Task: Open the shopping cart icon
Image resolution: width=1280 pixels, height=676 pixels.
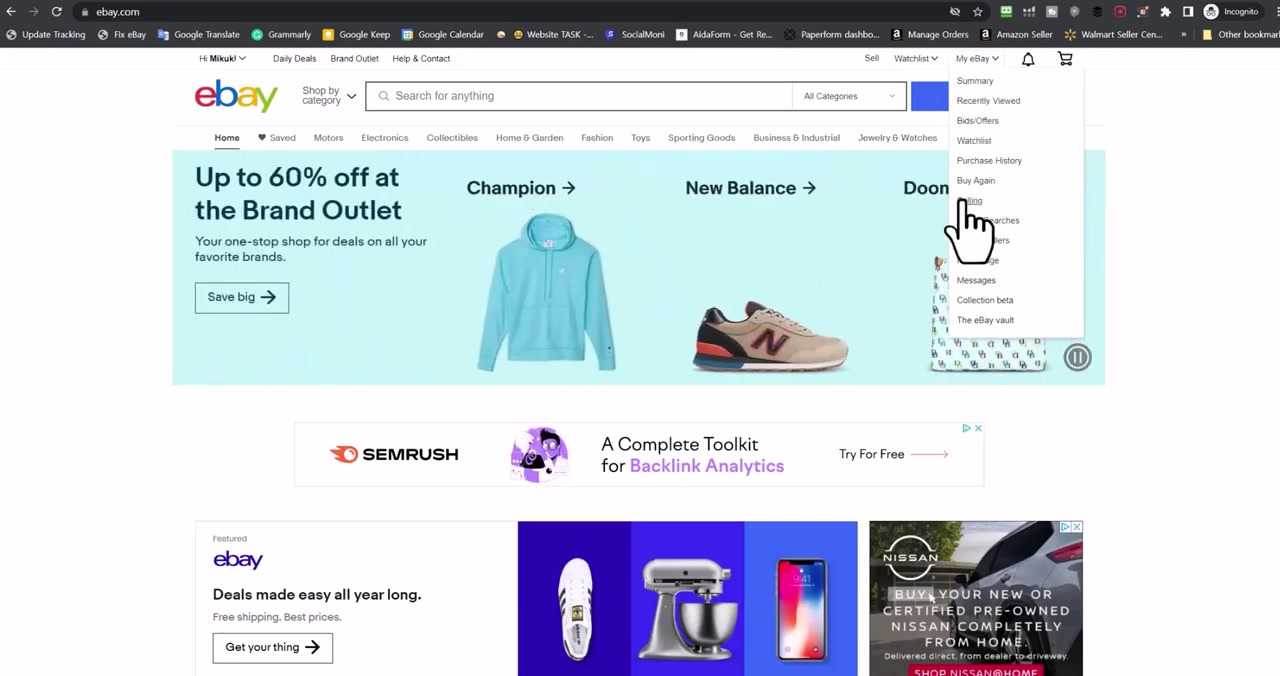Action: click(x=1065, y=59)
